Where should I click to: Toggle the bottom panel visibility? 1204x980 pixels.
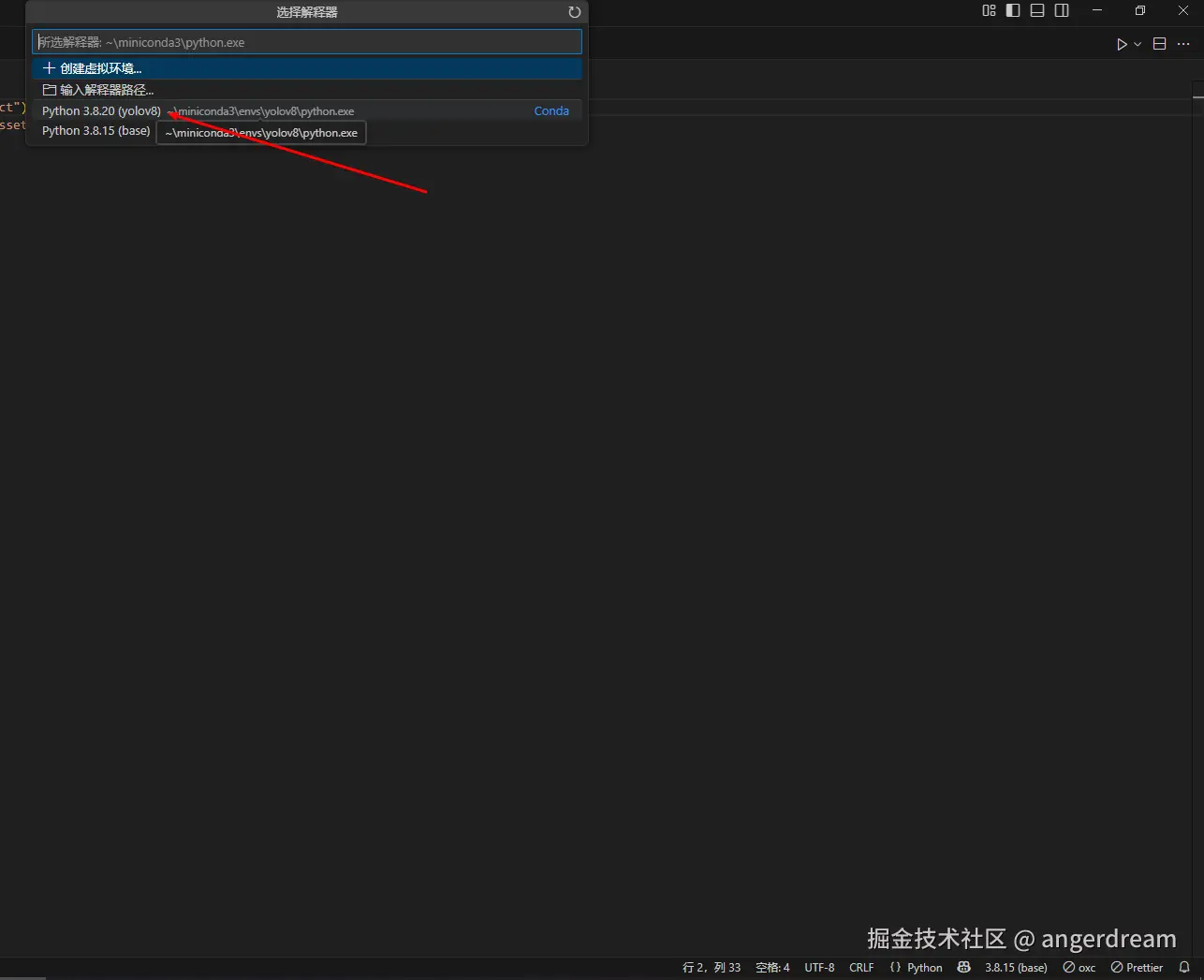tap(1037, 10)
